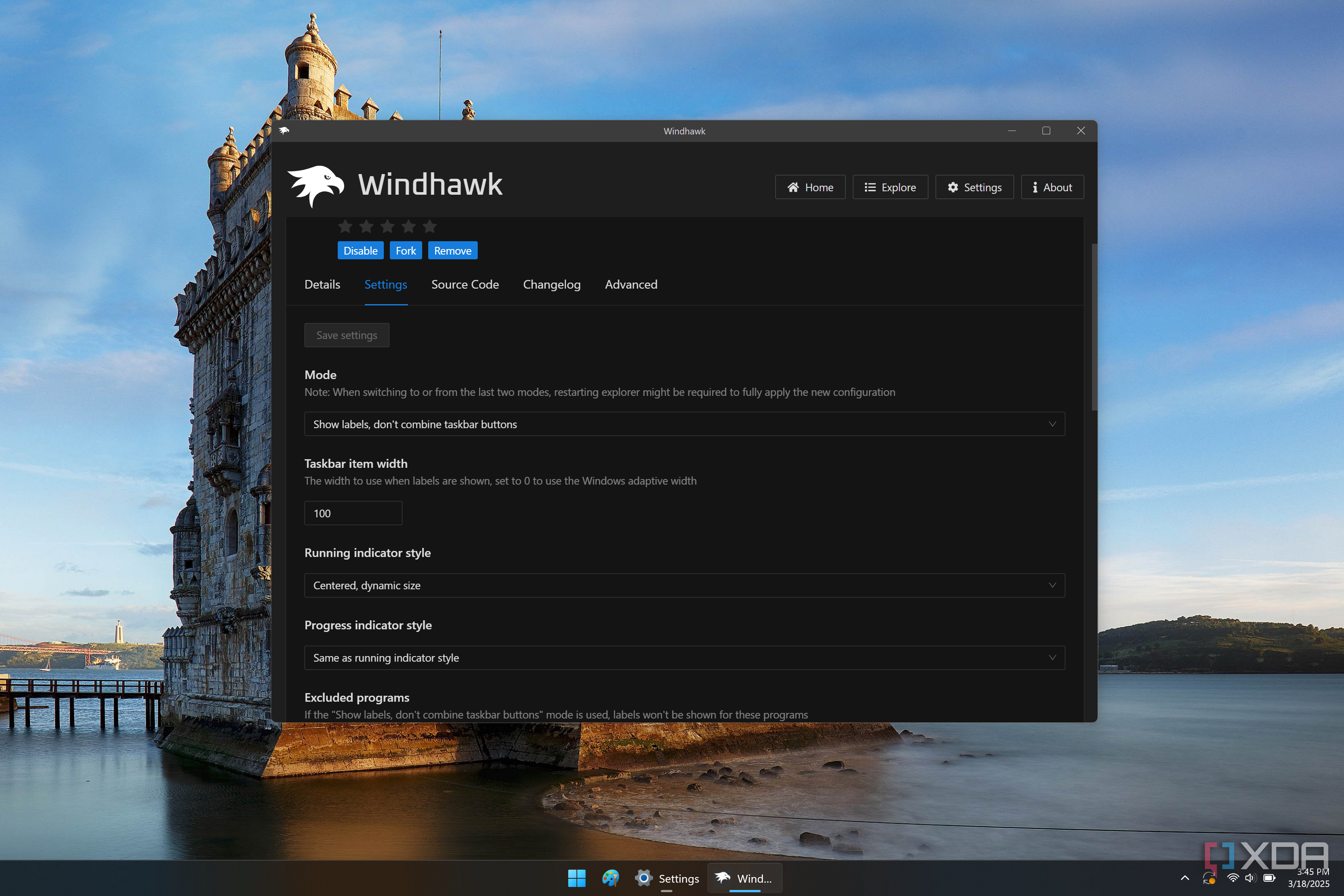Open Windhawk Settings from the header

[x=974, y=187]
